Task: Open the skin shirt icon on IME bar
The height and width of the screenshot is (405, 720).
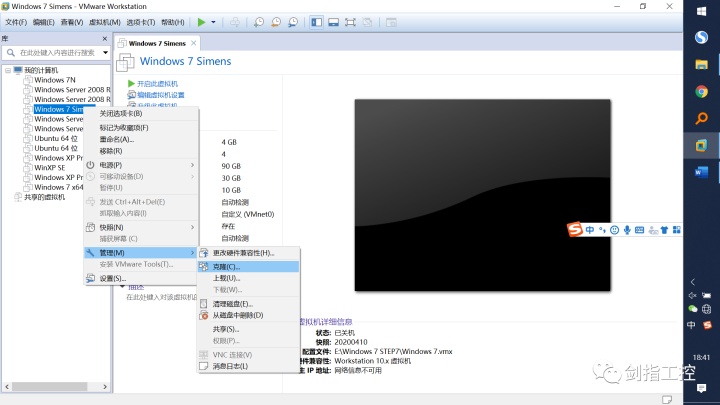Action: click(x=664, y=230)
